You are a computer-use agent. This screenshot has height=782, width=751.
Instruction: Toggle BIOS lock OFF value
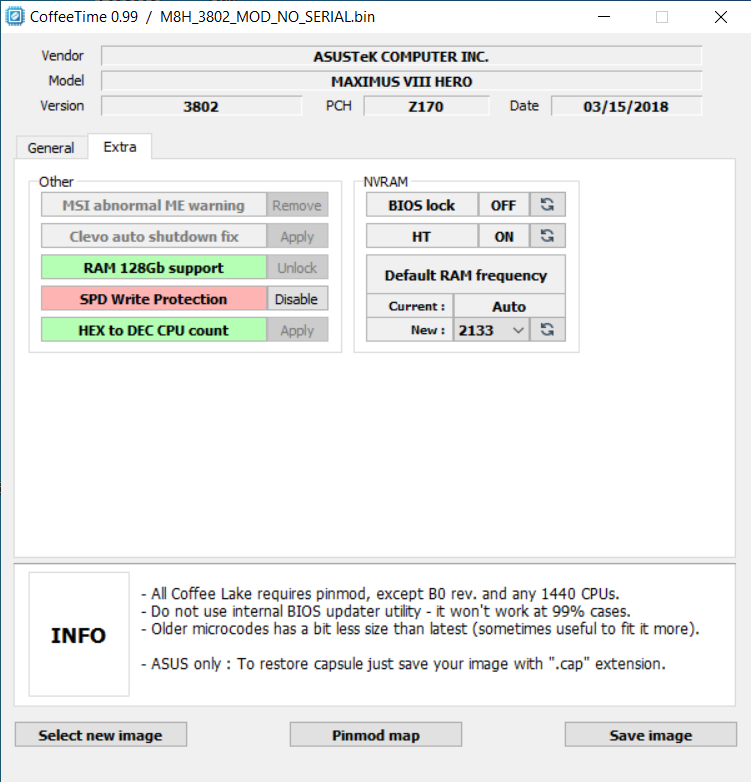click(x=504, y=204)
